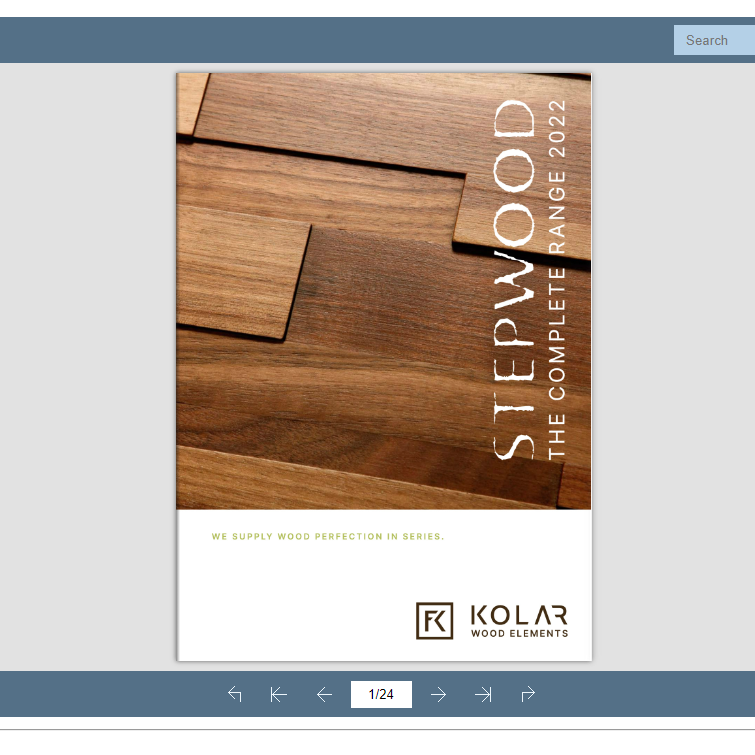
Task: Click 'THE COMPLETE RANGE 2022' vertical text
Action: point(557,279)
